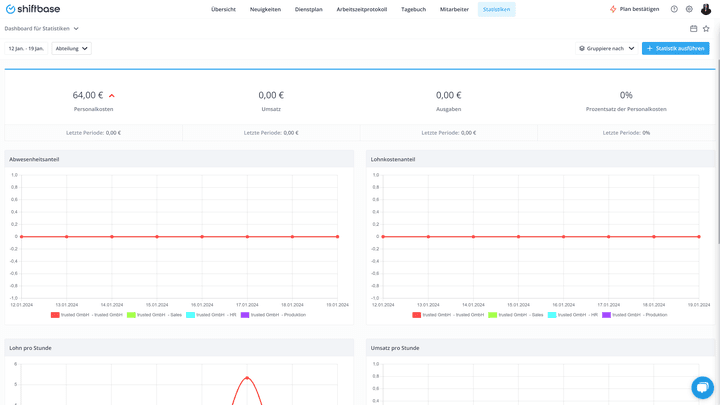
Task: Toggle trusted GmbH - Produktion legend in Abwesenheitsanteil
Action: [273, 315]
